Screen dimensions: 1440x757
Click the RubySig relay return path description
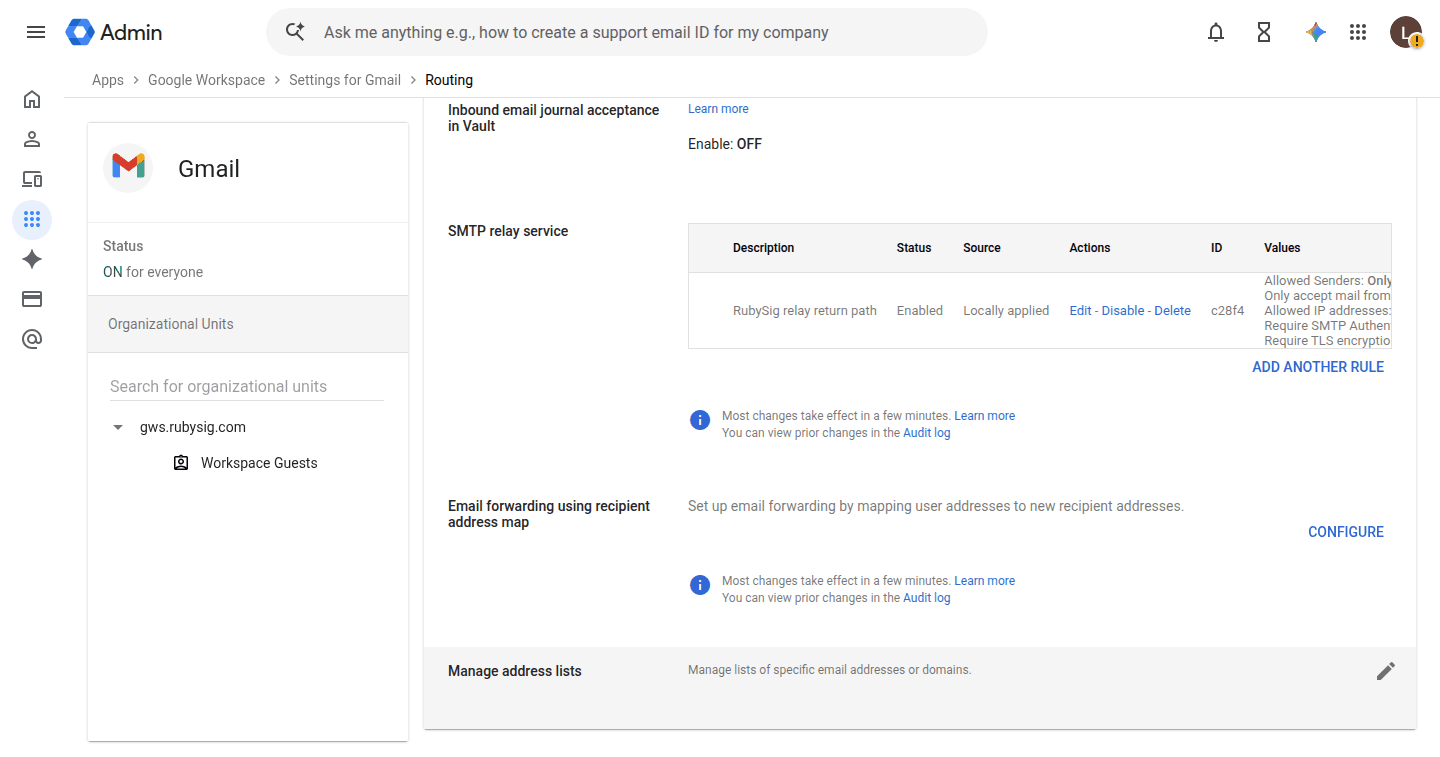click(805, 311)
